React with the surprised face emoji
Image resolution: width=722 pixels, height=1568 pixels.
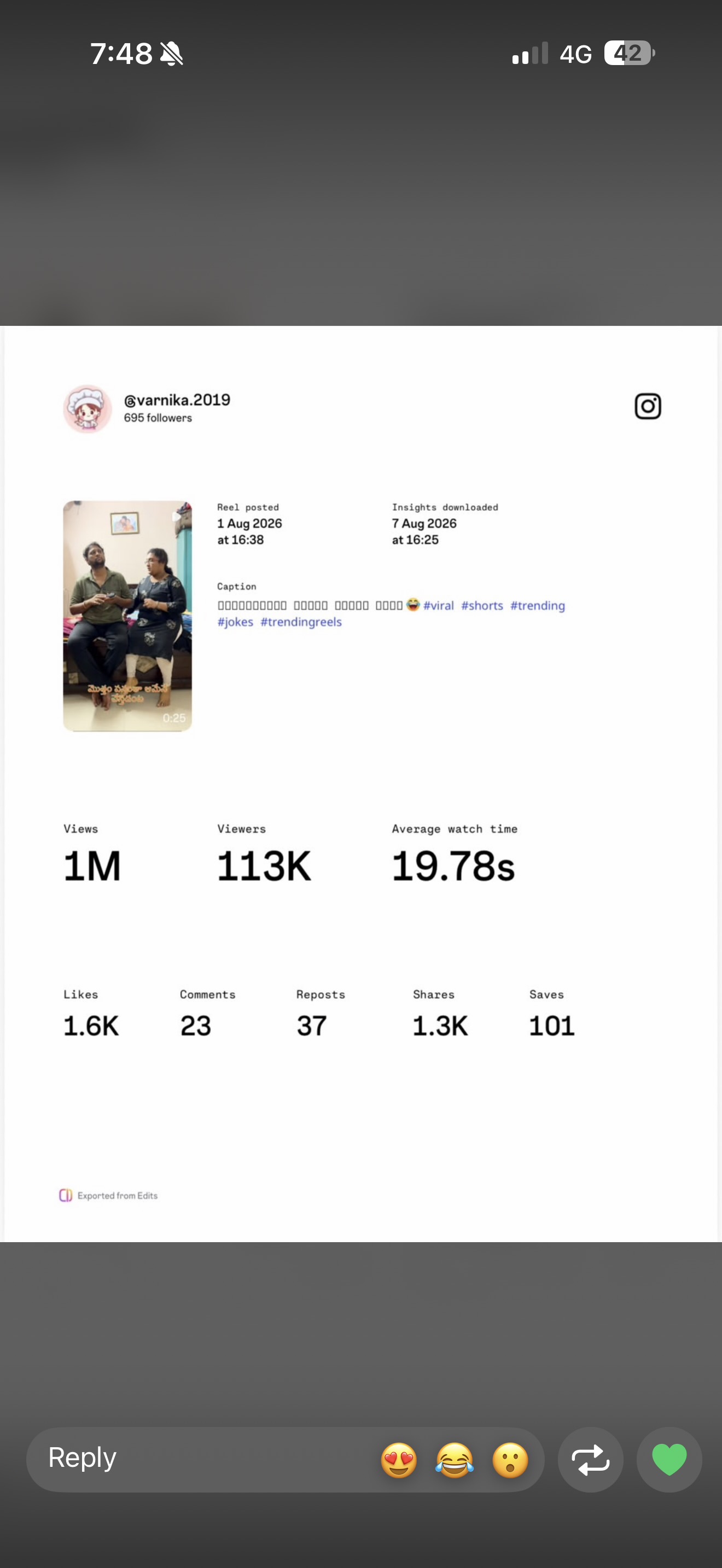[x=510, y=1460]
